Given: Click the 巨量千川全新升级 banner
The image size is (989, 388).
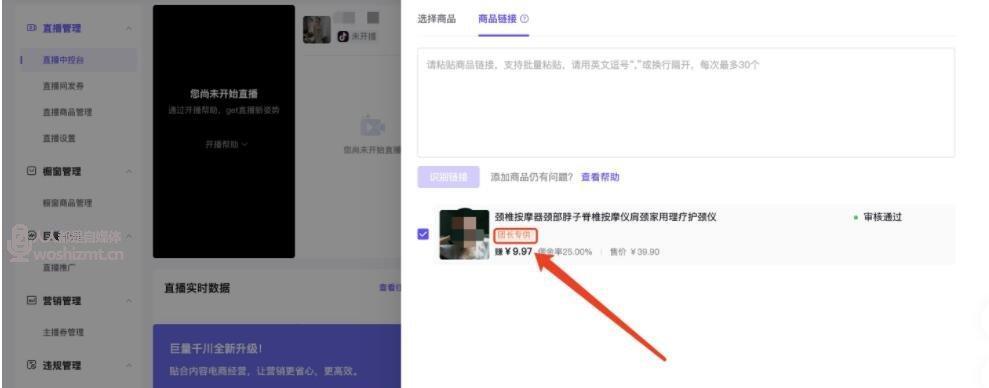Looking at the screenshot, I should [277, 356].
